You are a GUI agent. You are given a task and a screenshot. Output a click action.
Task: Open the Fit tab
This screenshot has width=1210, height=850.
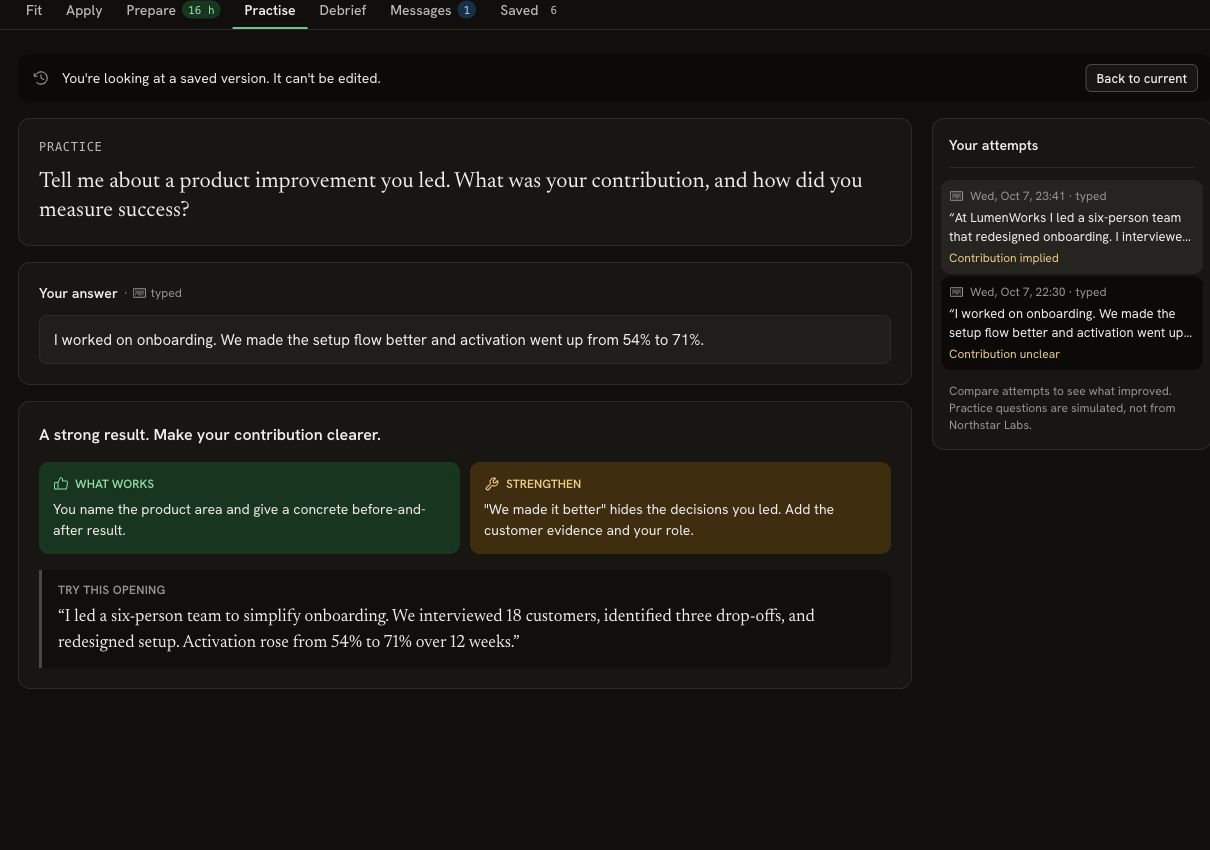point(34,10)
